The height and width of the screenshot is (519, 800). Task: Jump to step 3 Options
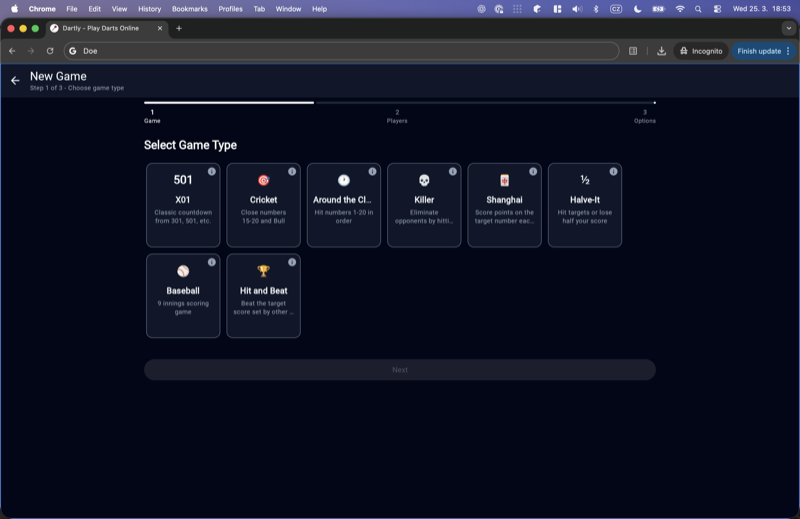644,116
